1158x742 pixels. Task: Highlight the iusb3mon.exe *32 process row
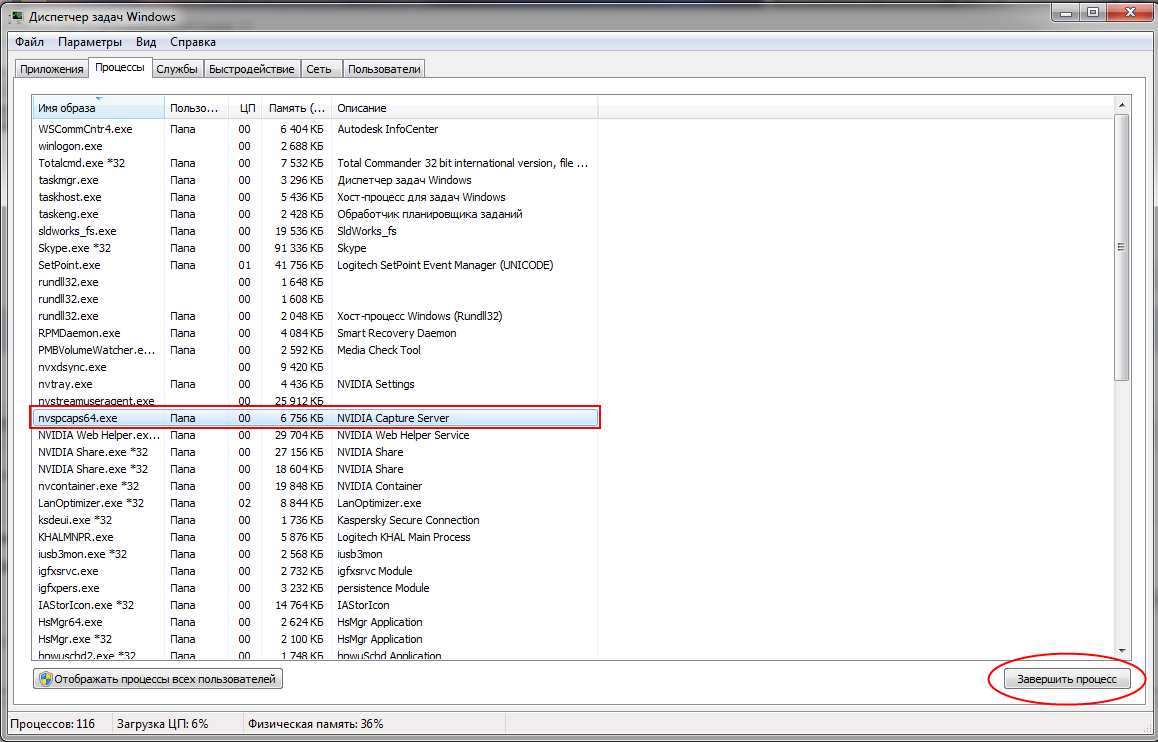(x=315, y=554)
